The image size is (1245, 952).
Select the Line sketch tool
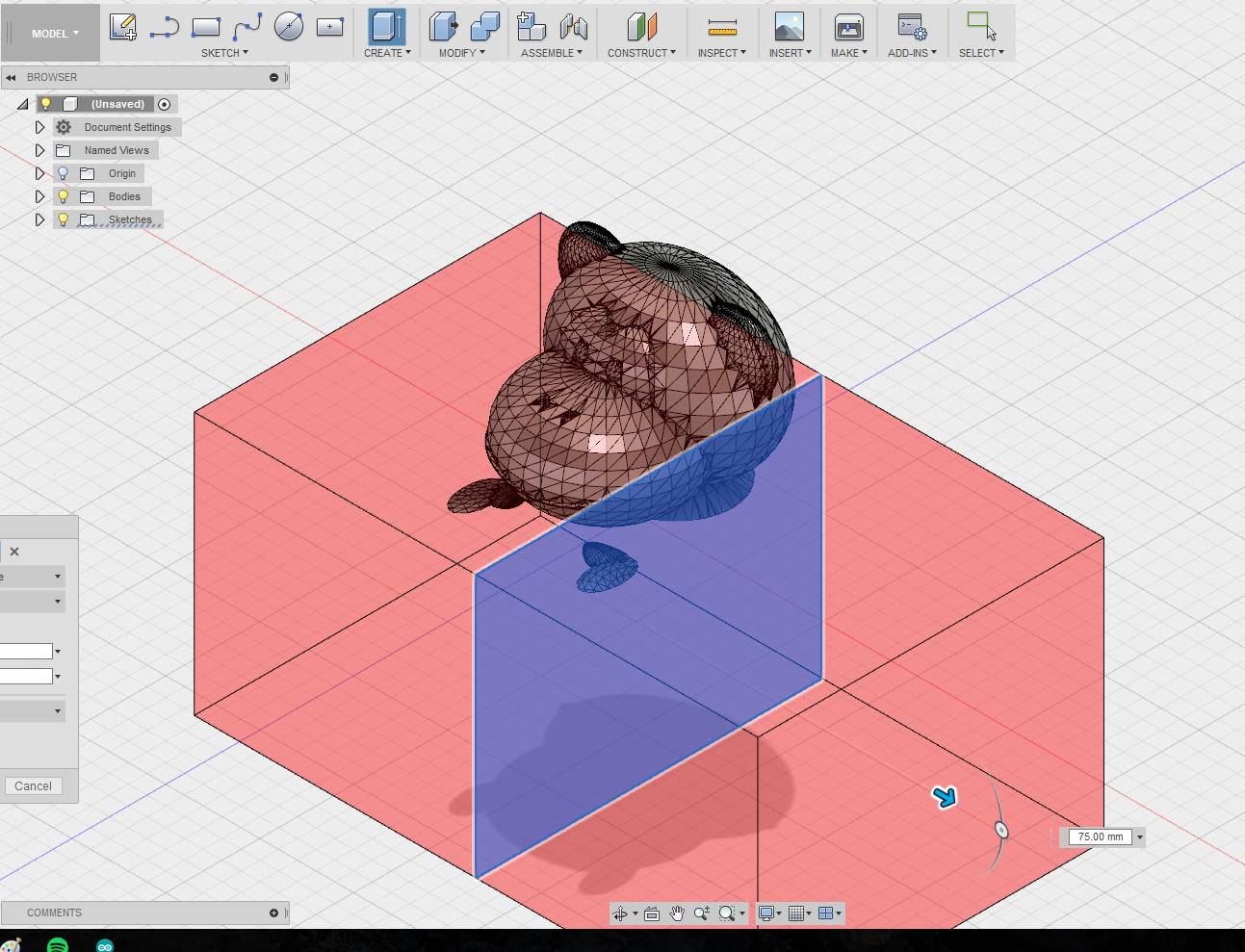click(165, 27)
